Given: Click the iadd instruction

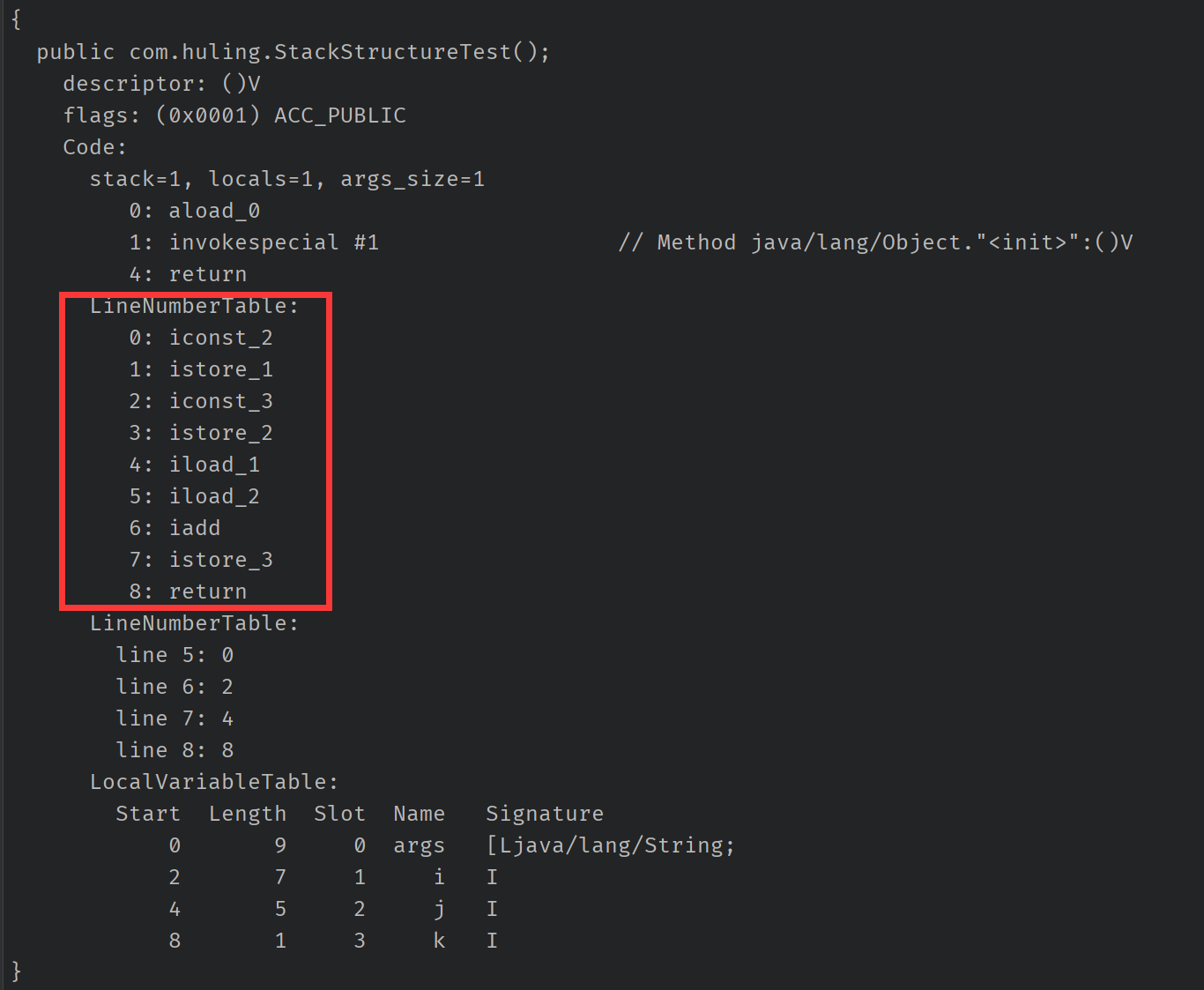Looking at the screenshot, I should point(195,528).
